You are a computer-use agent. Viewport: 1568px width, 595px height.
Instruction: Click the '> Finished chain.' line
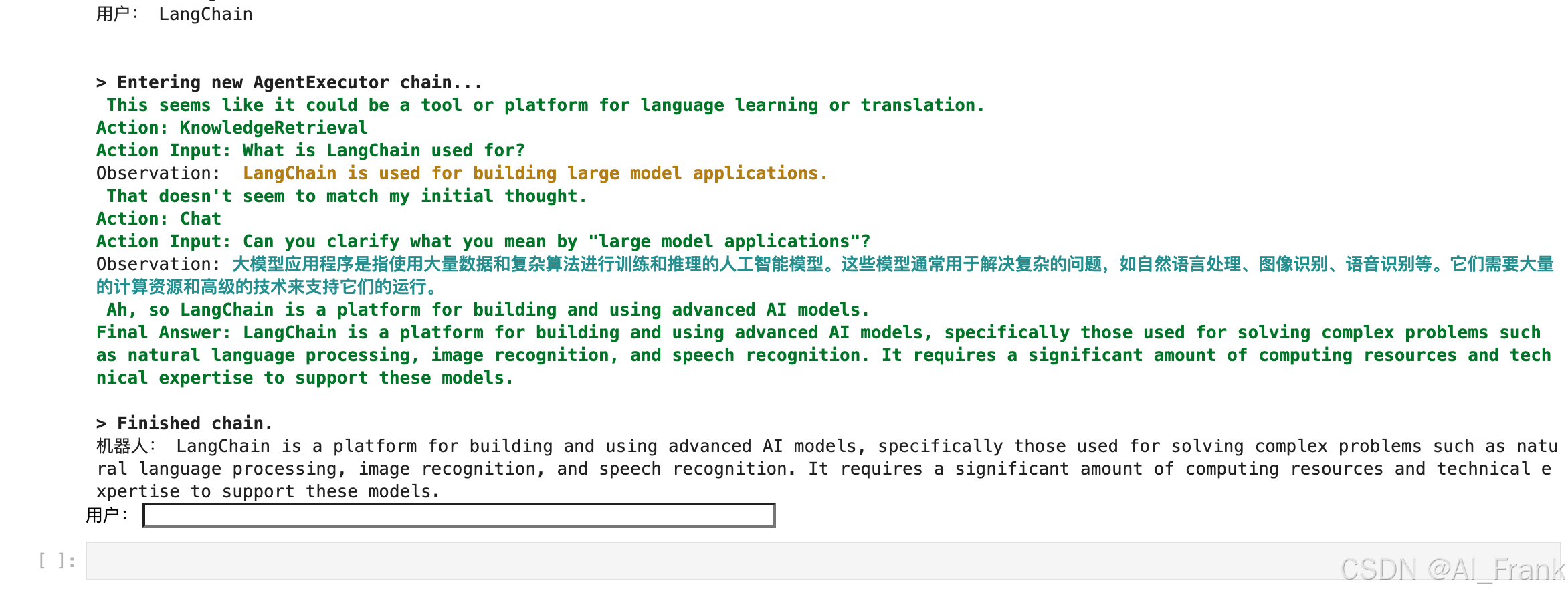tap(185, 423)
